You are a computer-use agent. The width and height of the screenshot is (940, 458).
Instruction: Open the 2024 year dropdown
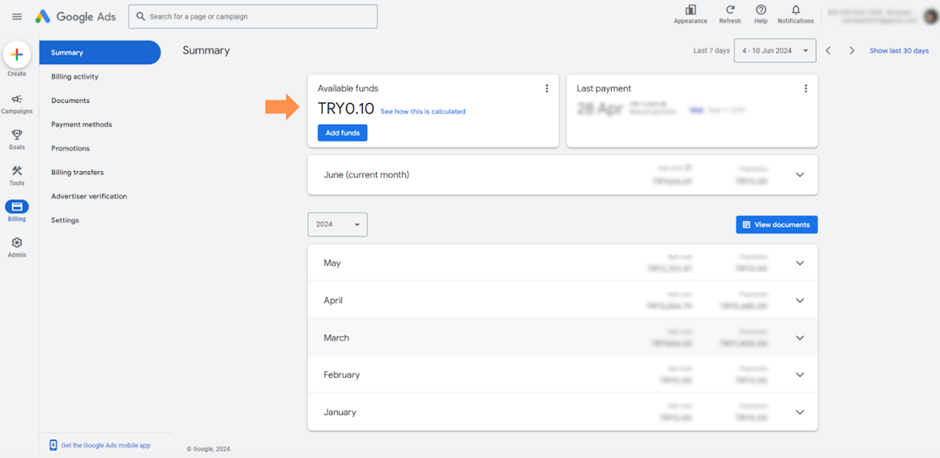[x=338, y=224]
